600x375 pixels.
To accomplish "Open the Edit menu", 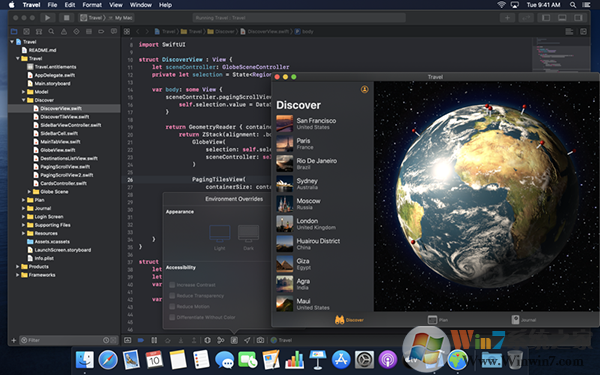I will click(70, 5).
